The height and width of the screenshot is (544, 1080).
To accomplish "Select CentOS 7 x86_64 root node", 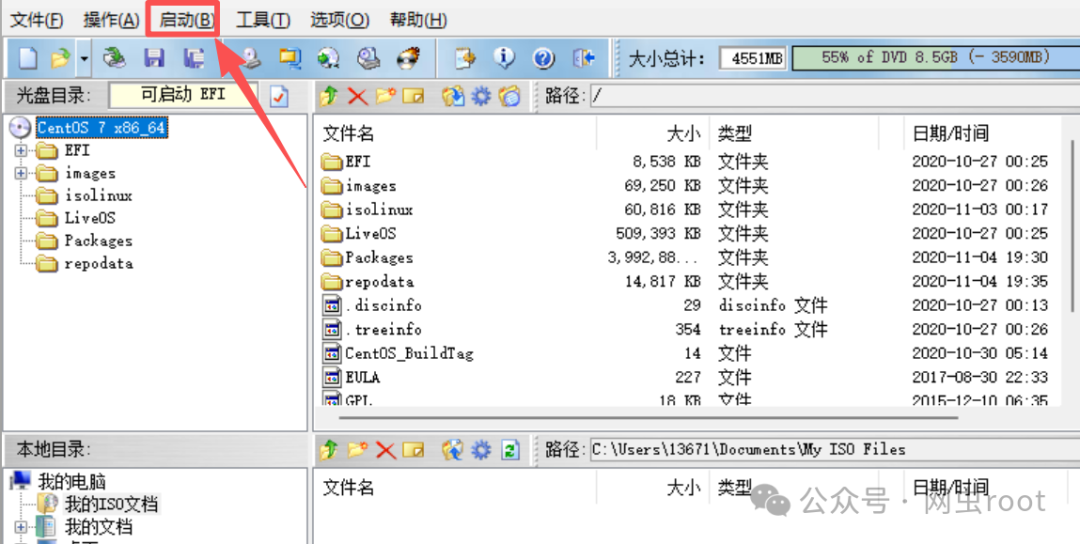I will tap(101, 127).
